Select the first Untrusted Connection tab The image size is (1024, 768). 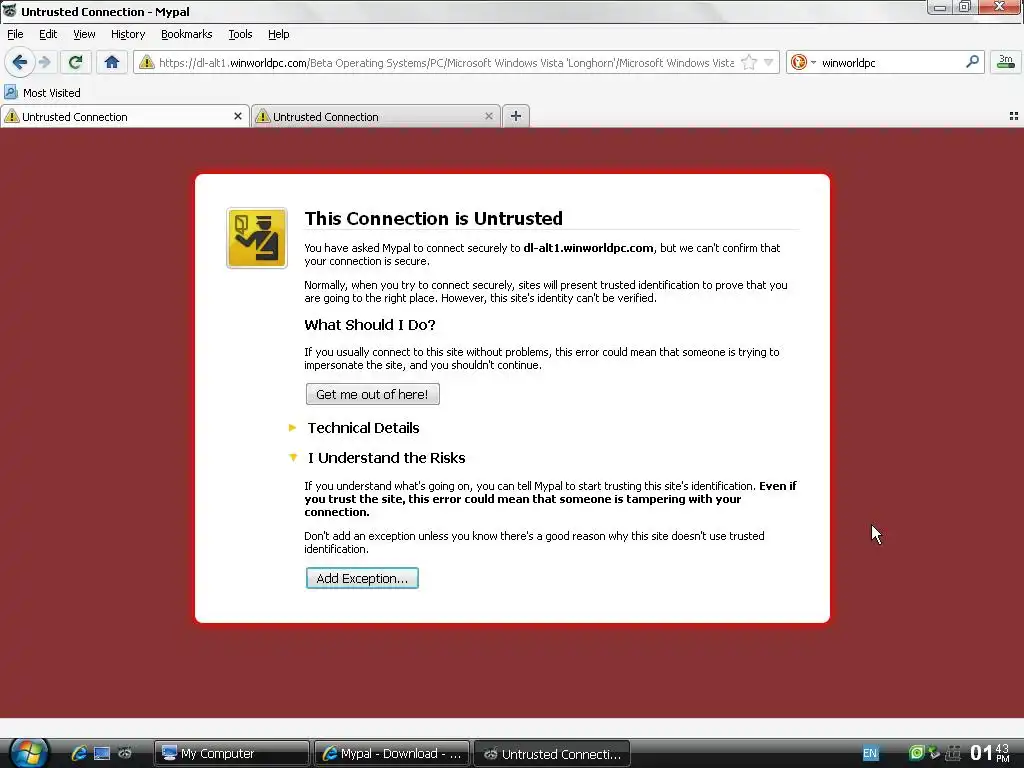124,117
